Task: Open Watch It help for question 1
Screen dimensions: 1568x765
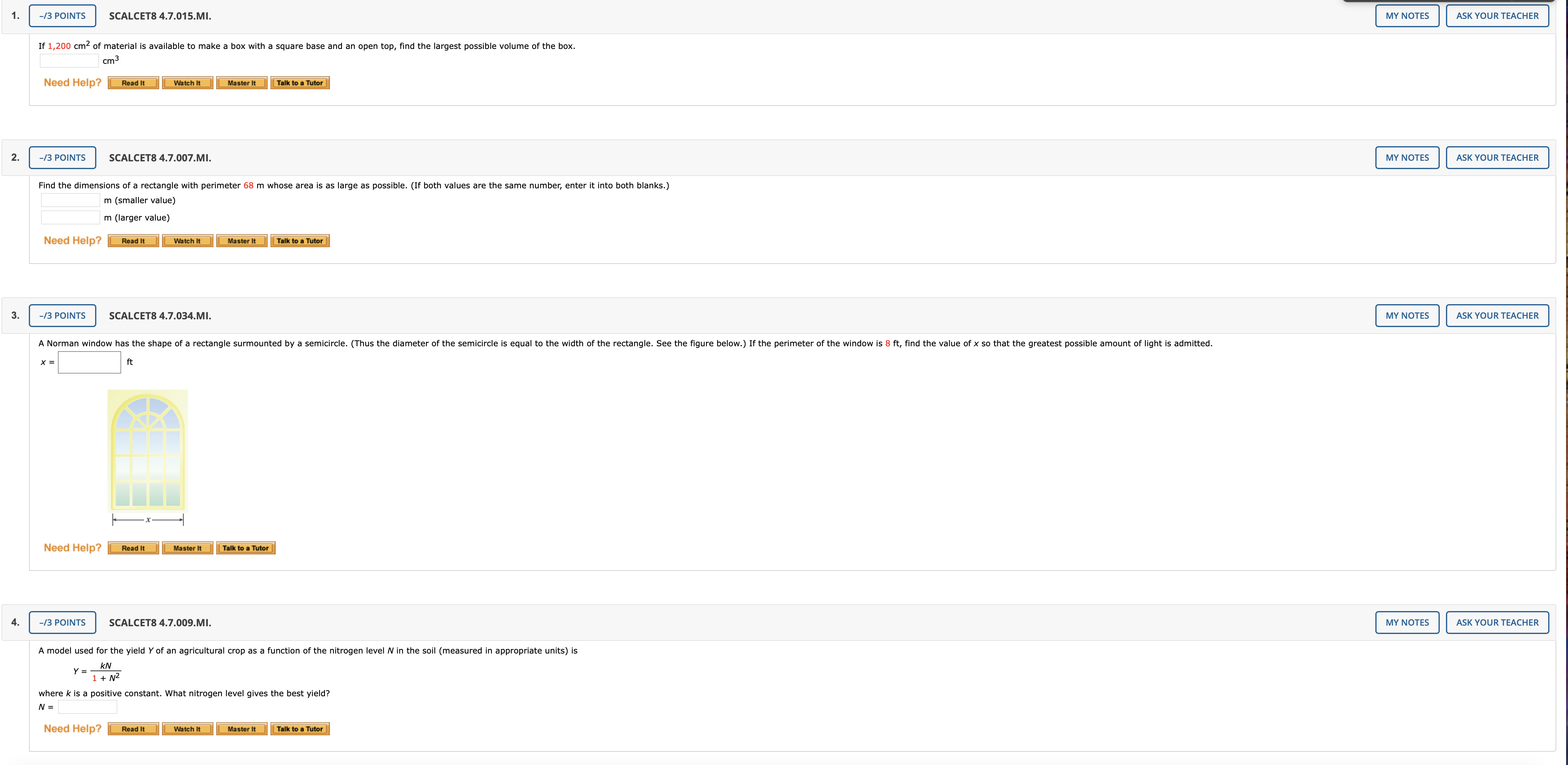Action: [x=187, y=83]
